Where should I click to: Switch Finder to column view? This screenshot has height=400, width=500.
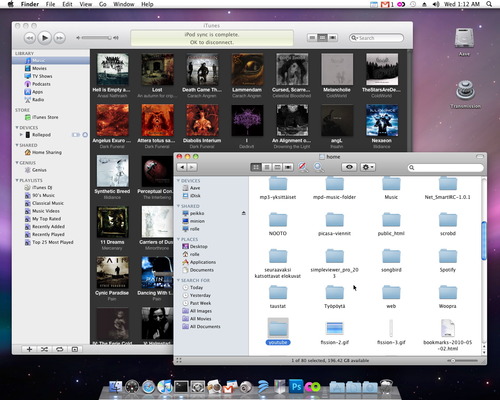click(x=277, y=167)
